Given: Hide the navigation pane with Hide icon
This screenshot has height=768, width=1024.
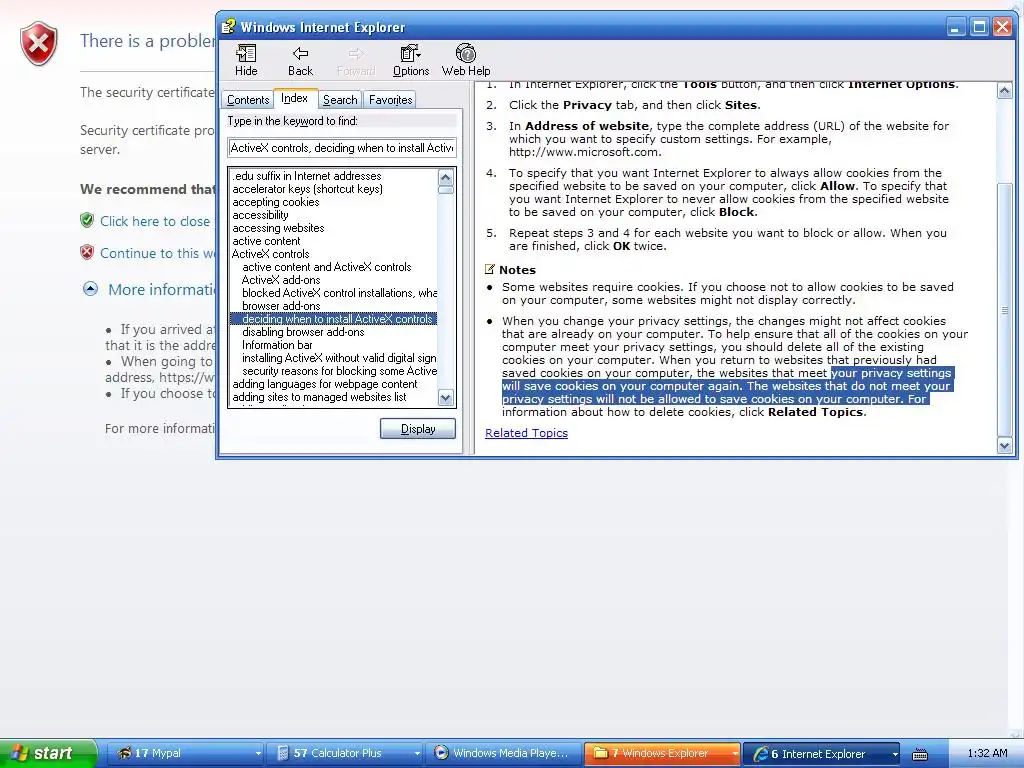Looking at the screenshot, I should [246, 60].
